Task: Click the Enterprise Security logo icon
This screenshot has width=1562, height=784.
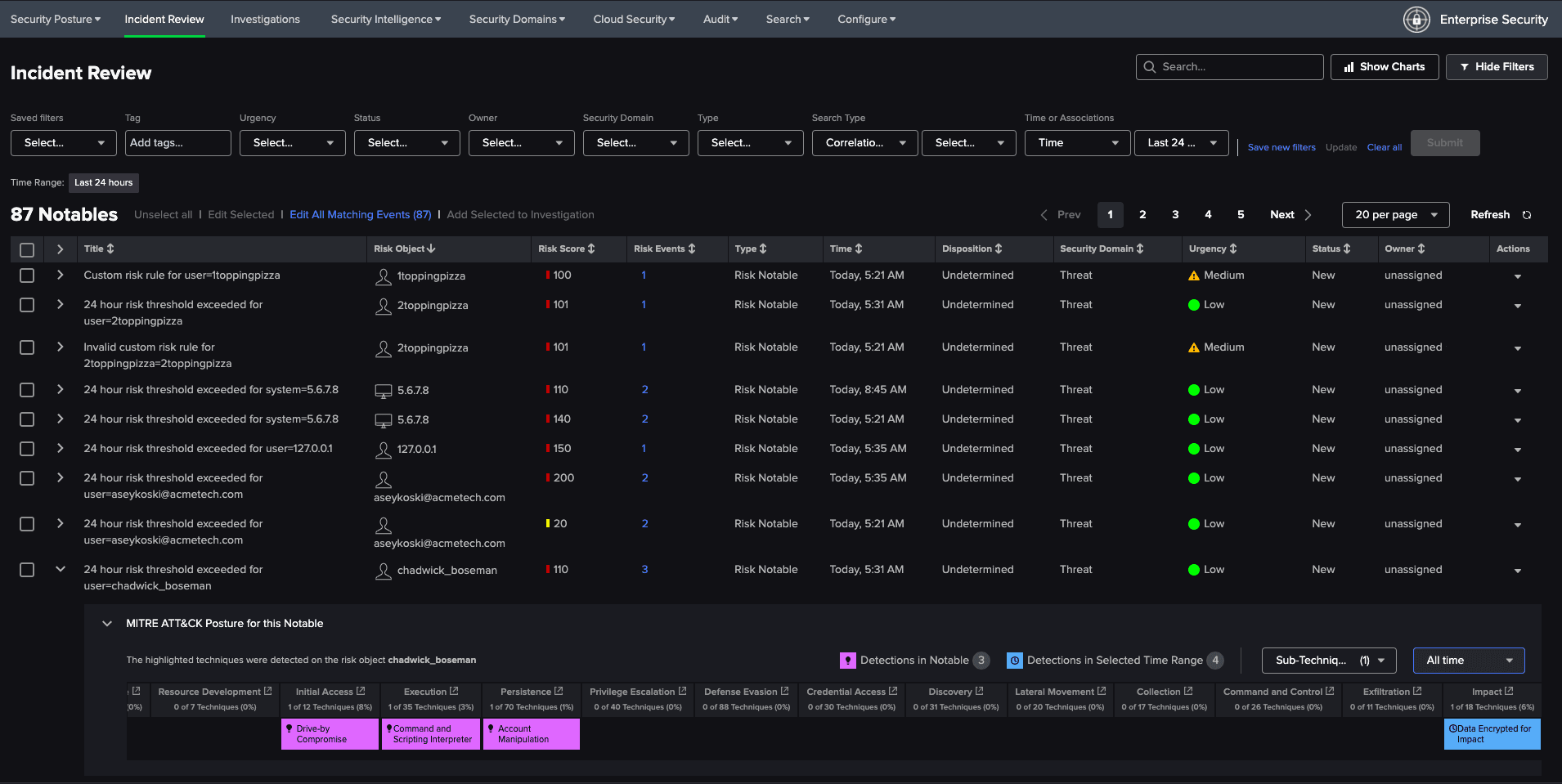Action: [1416, 19]
